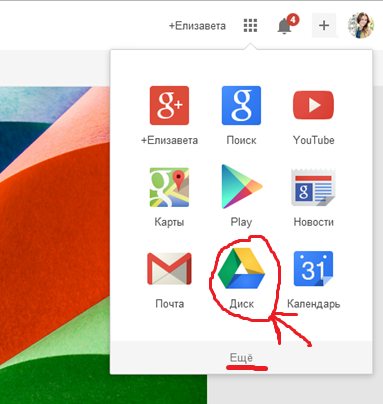Open the account profile photo
The width and height of the screenshot is (383, 404).
(360, 25)
